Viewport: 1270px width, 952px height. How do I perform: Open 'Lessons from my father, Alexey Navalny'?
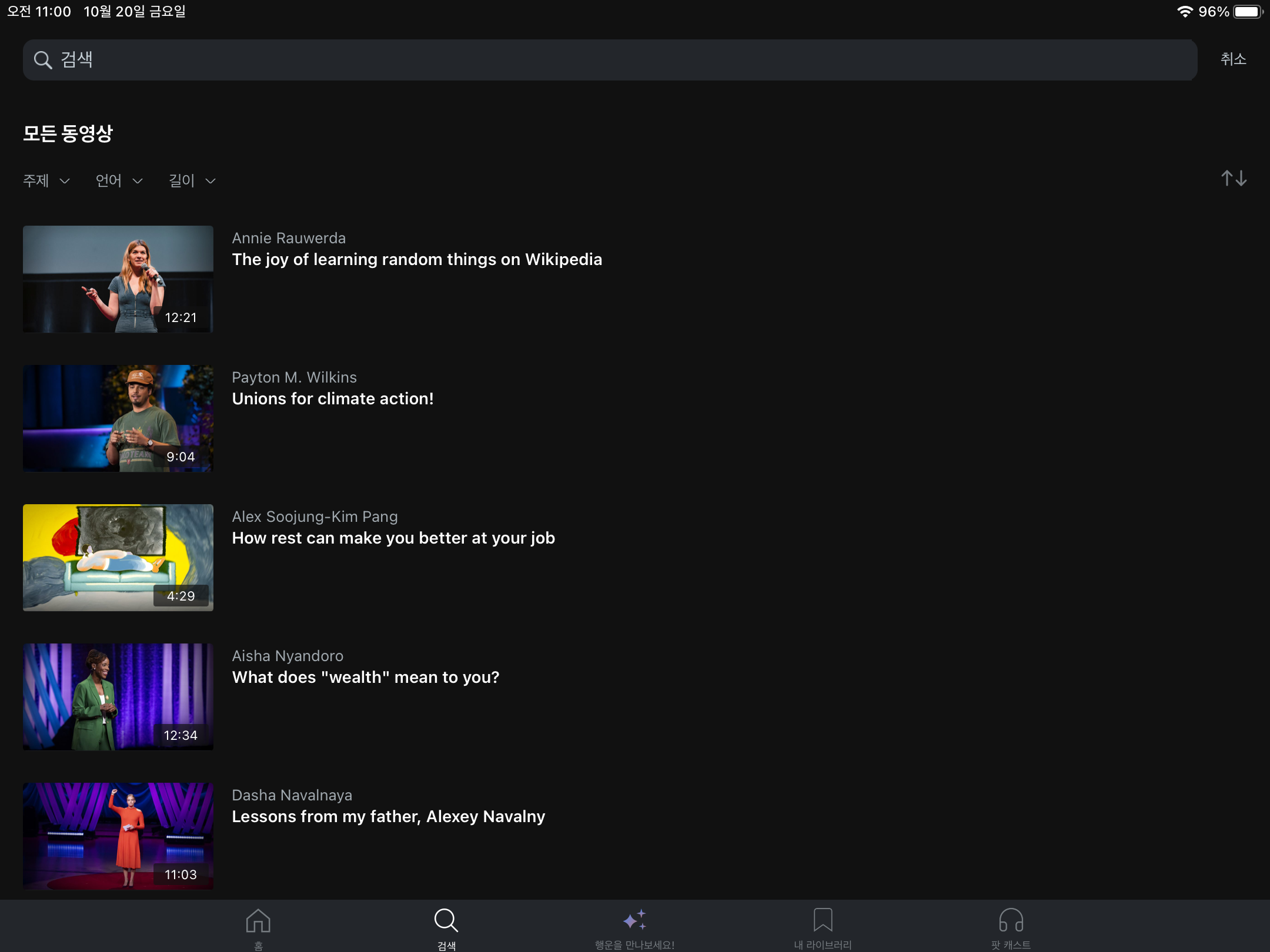tap(388, 816)
